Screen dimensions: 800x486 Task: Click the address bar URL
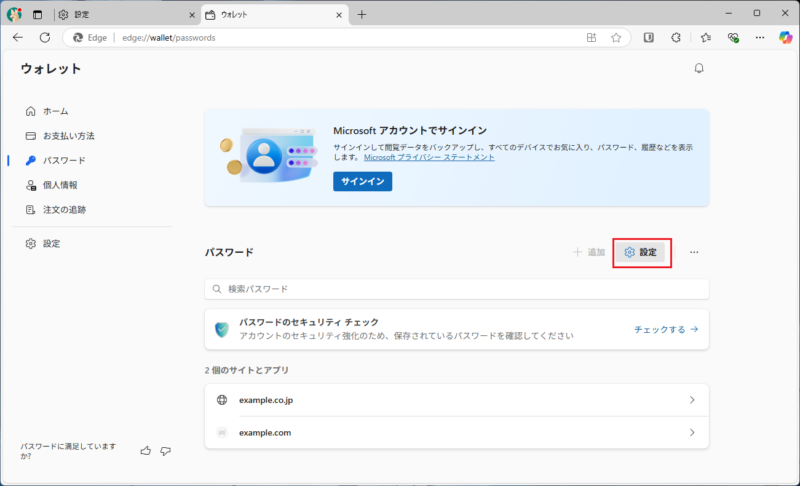tap(169, 38)
